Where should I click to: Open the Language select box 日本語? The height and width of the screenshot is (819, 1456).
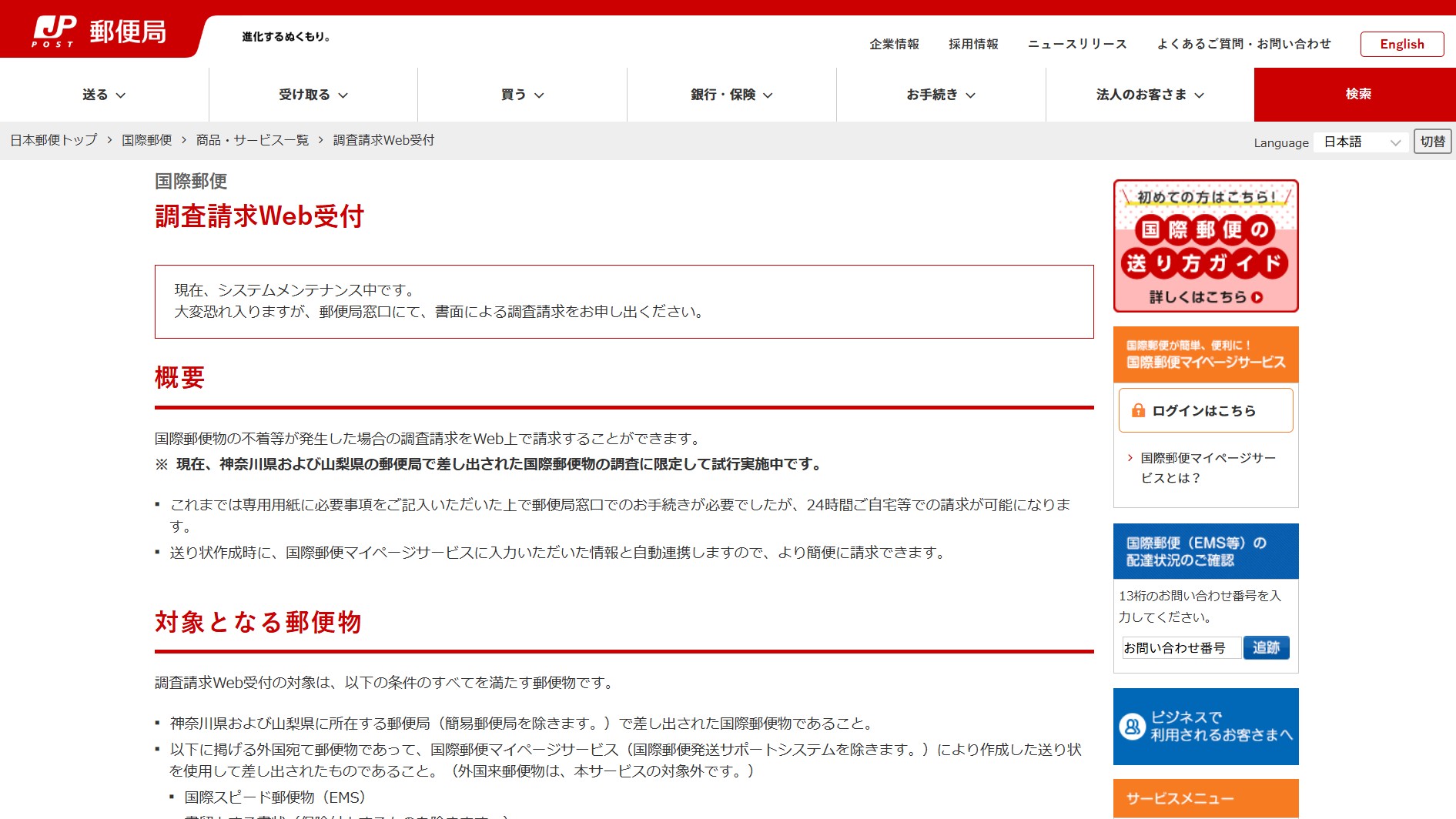pyautogui.click(x=1361, y=142)
